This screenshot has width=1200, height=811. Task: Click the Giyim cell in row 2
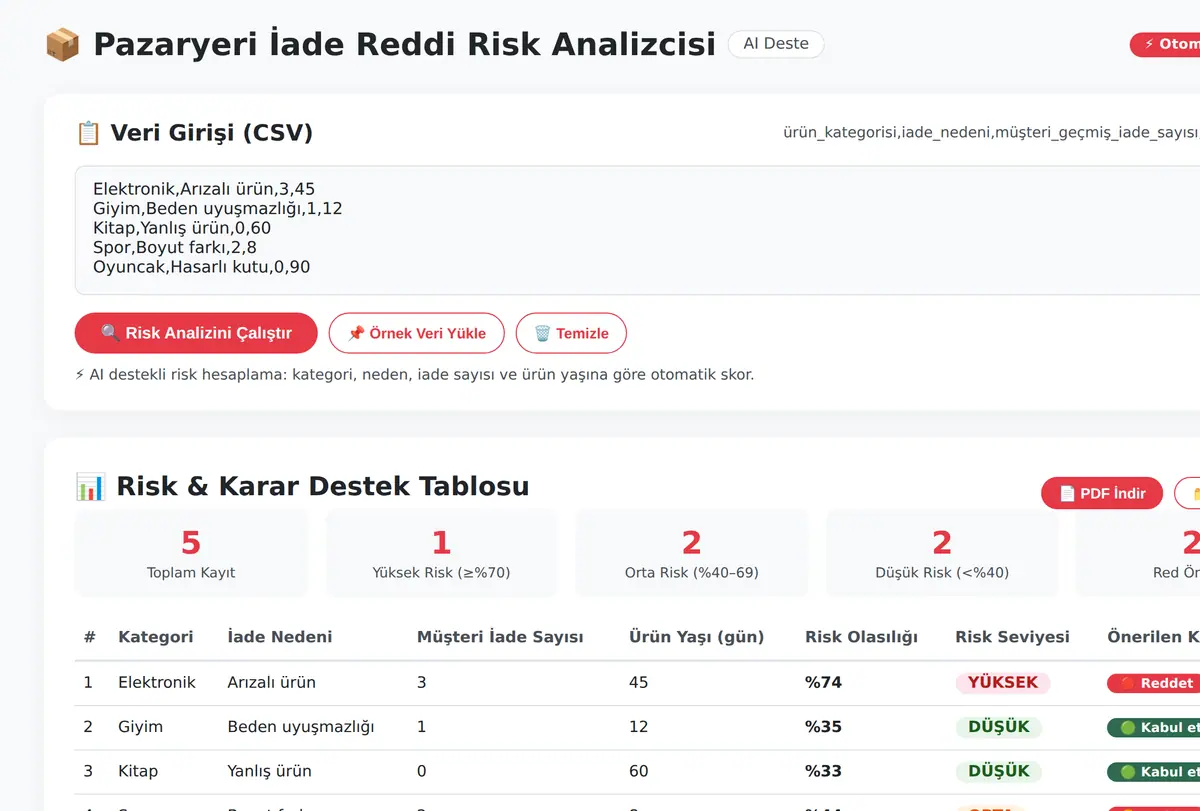[x=140, y=727]
